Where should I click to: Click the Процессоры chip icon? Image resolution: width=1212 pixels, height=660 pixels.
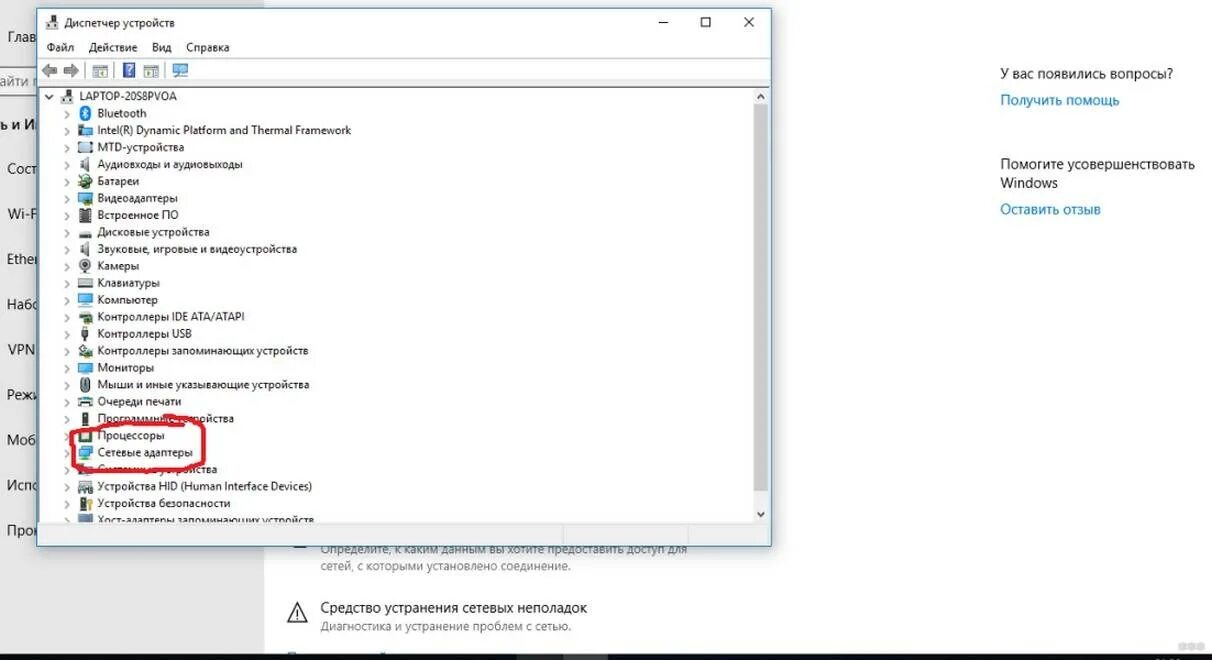click(x=86, y=435)
